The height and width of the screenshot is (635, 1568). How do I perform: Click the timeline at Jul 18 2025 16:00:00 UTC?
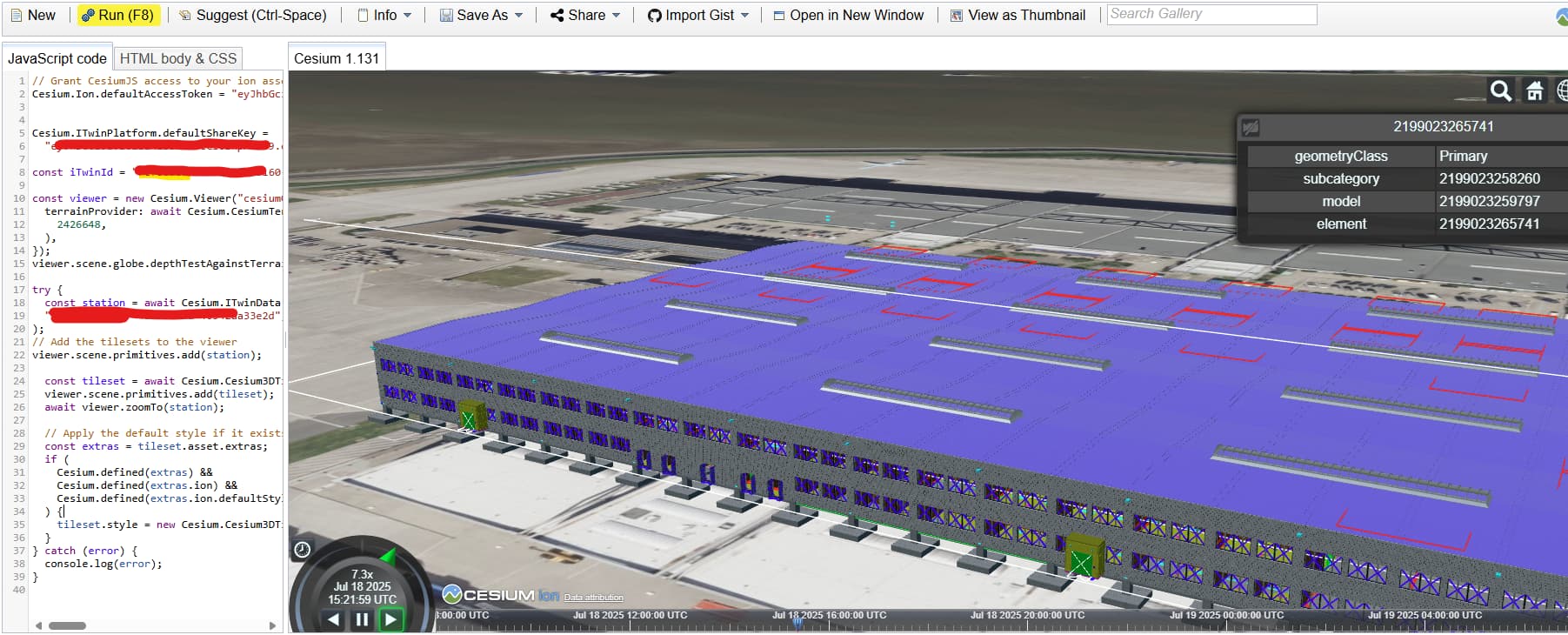coord(829,615)
